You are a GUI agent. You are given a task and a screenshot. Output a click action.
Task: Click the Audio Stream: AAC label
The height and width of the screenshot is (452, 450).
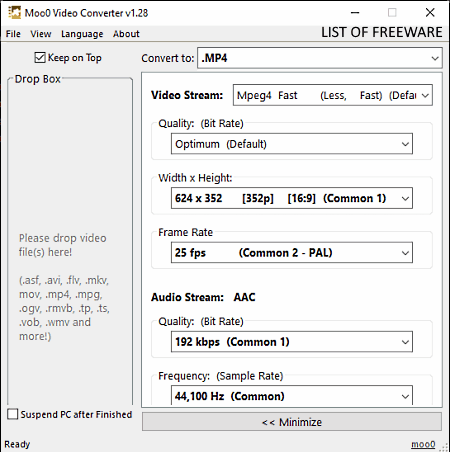(203, 297)
